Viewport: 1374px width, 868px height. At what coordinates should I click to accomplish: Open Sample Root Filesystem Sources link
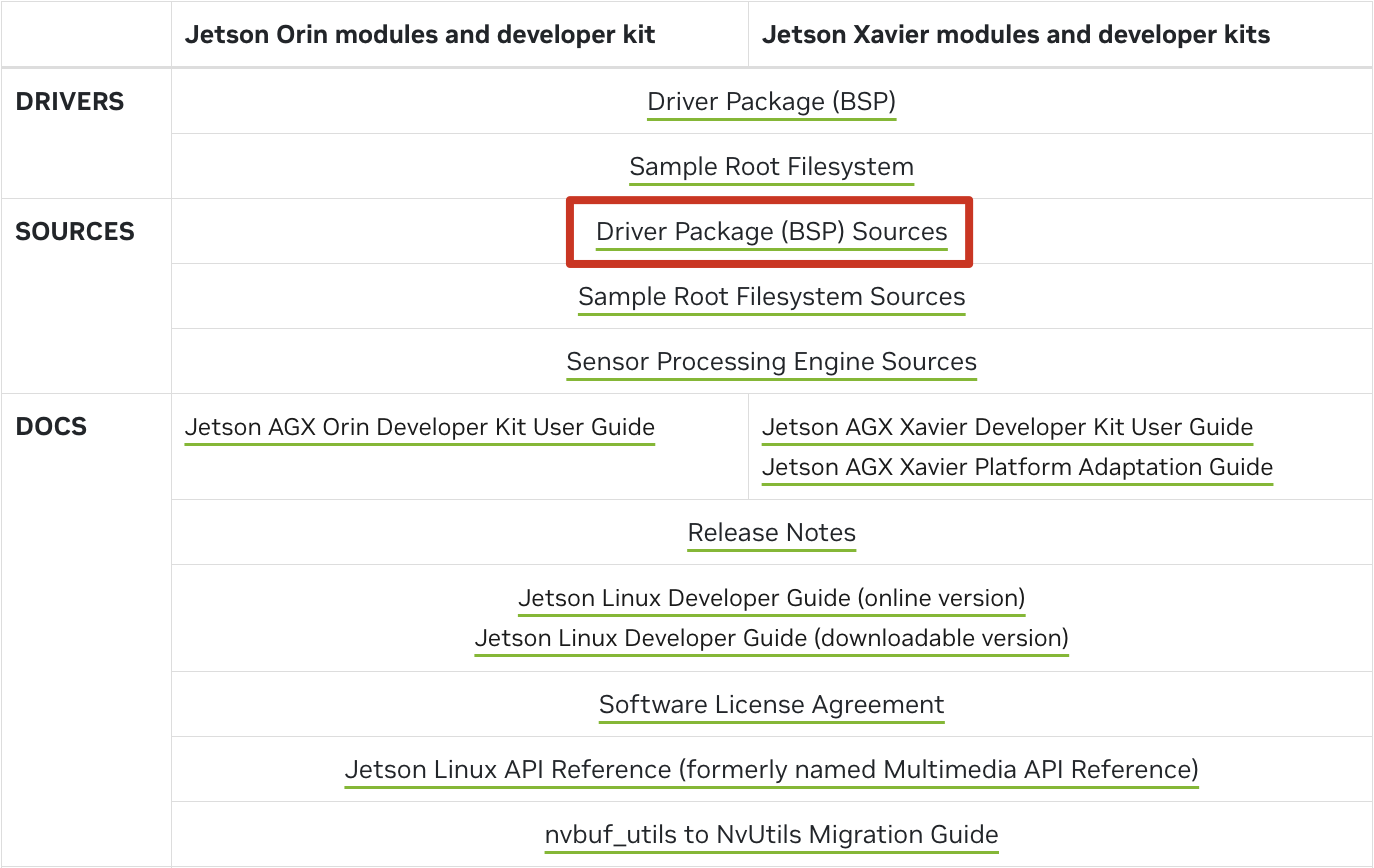(x=771, y=297)
